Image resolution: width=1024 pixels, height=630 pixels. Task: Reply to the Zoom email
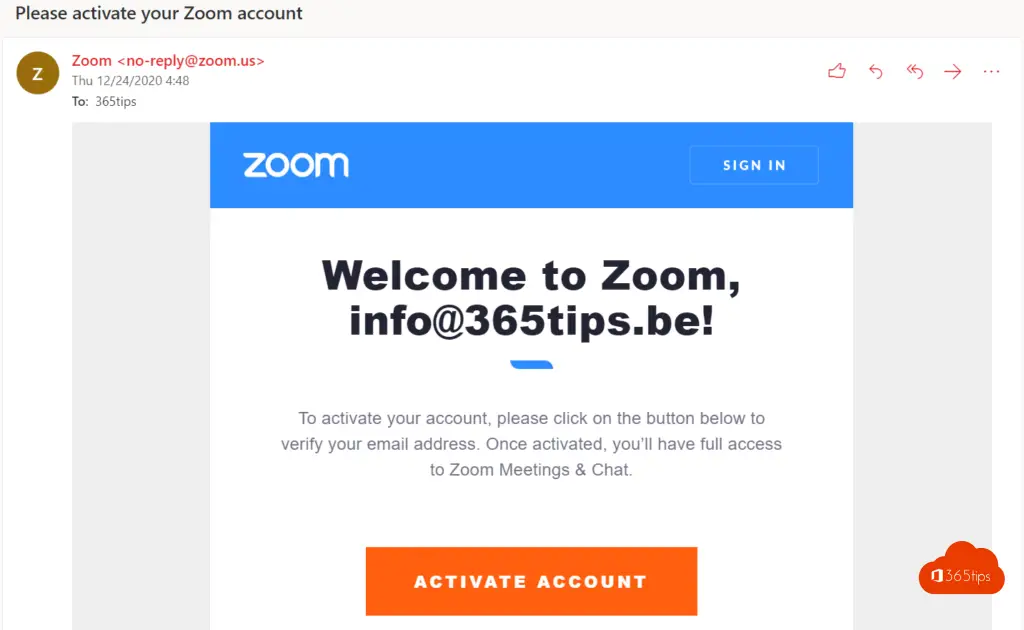point(876,71)
